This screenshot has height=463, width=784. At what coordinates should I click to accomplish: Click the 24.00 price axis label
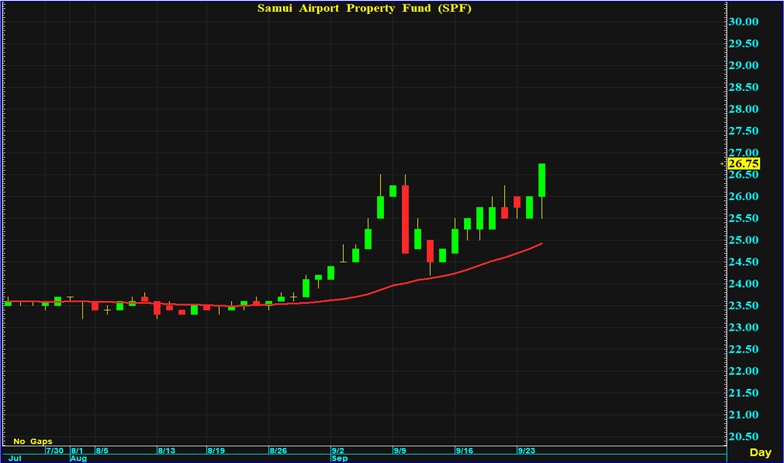tap(744, 284)
